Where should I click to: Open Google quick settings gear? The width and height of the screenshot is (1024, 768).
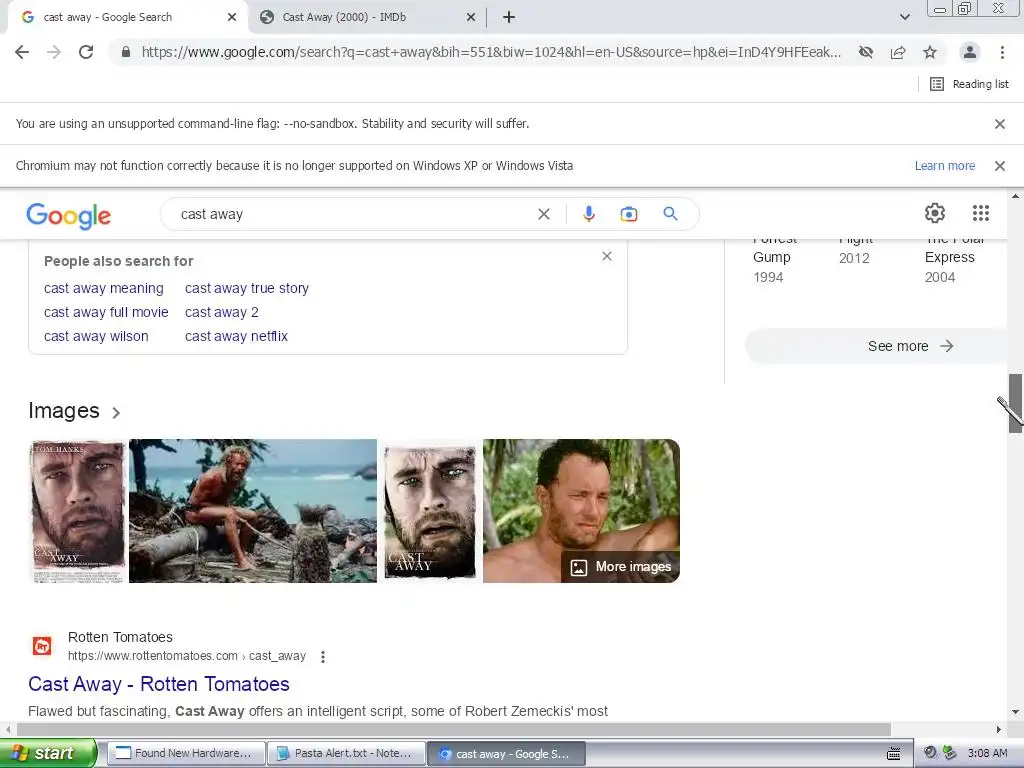[935, 213]
